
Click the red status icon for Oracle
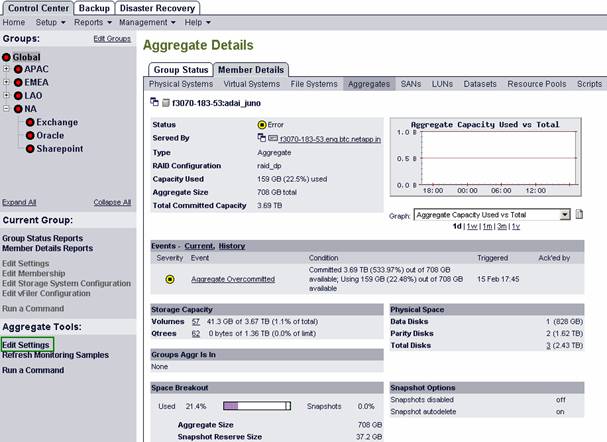click(30, 135)
